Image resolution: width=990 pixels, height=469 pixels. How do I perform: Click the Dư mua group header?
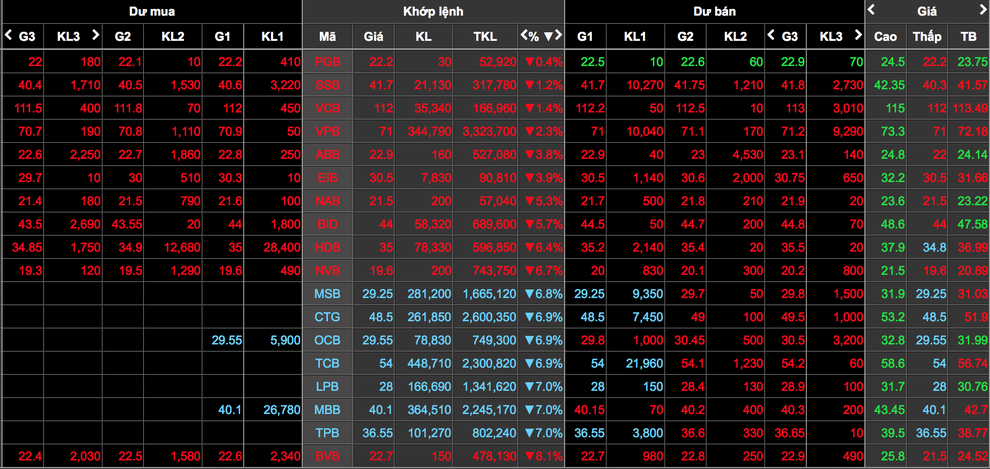pyautogui.click(x=152, y=11)
